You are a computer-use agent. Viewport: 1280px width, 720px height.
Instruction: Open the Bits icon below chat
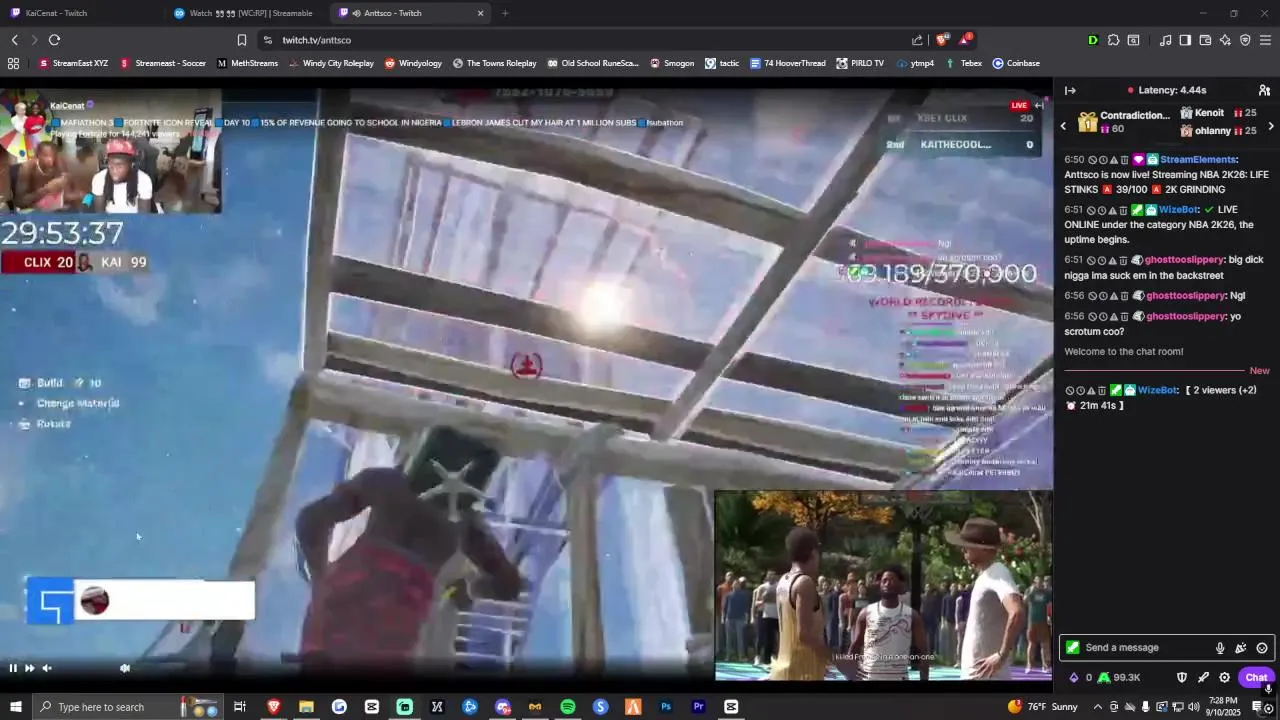click(x=1074, y=677)
